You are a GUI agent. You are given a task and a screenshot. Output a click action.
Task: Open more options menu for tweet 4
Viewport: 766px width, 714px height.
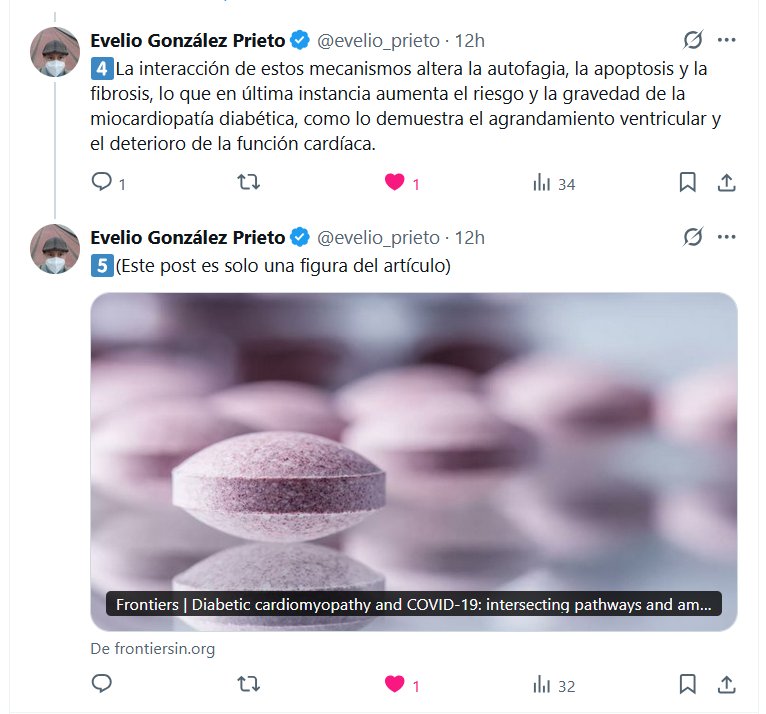point(726,40)
